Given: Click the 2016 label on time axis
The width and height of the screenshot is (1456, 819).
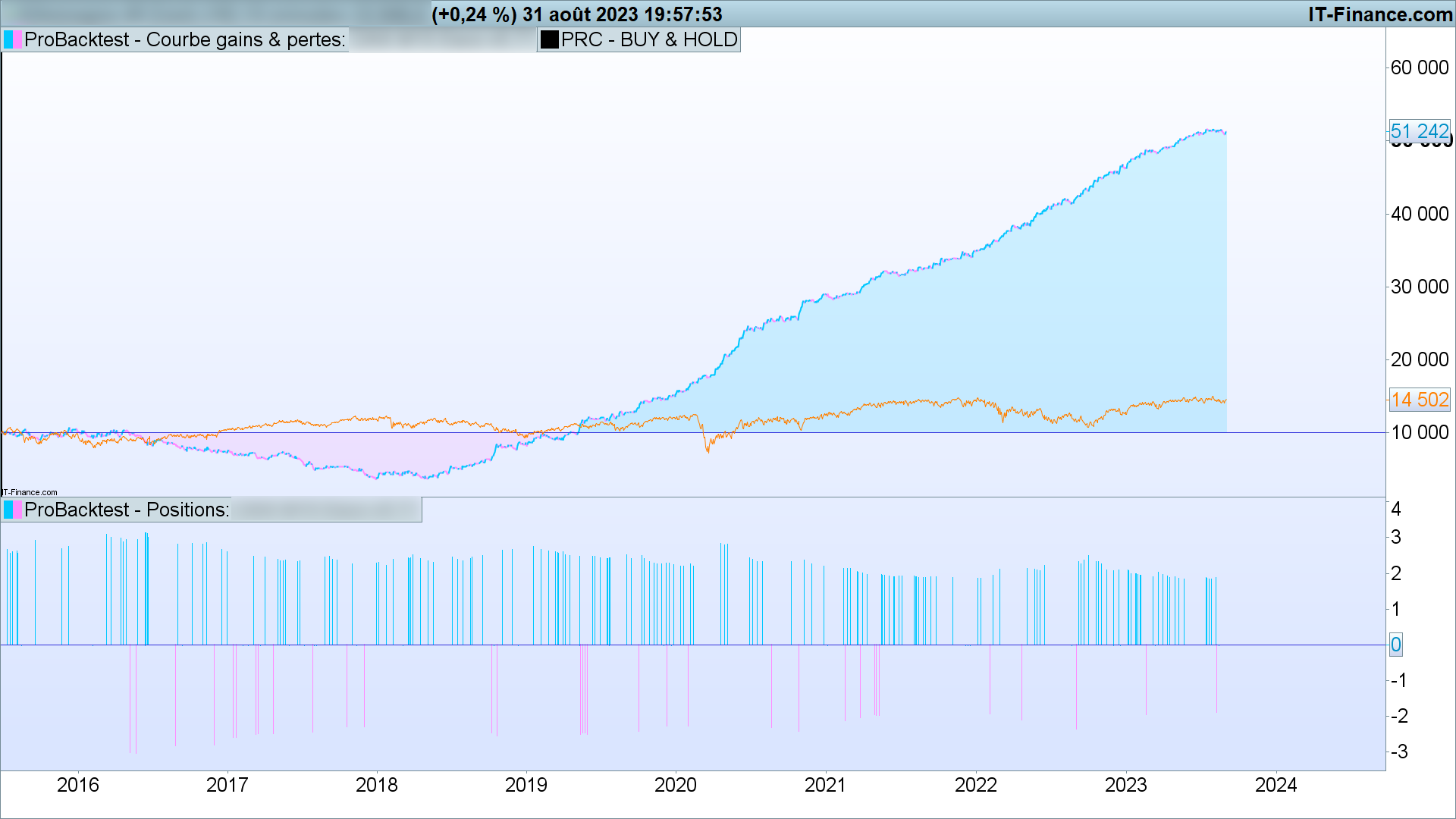Looking at the screenshot, I should pos(77,785).
